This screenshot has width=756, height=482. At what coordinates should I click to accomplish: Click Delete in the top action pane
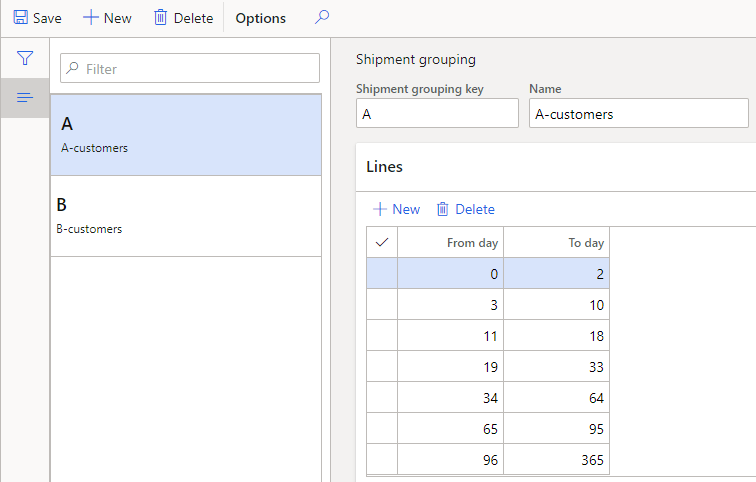[x=183, y=18]
